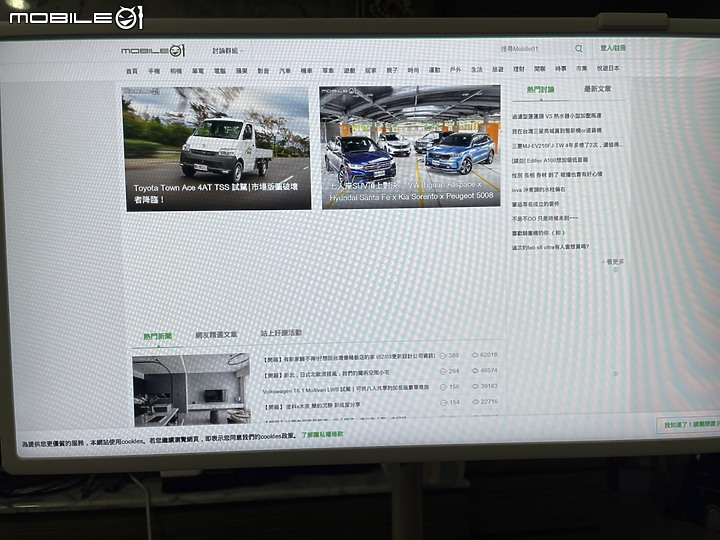720x540 pixels.
Task: Open the Volkswagen T6.1 Multivan LWB article
Action: [345, 390]
